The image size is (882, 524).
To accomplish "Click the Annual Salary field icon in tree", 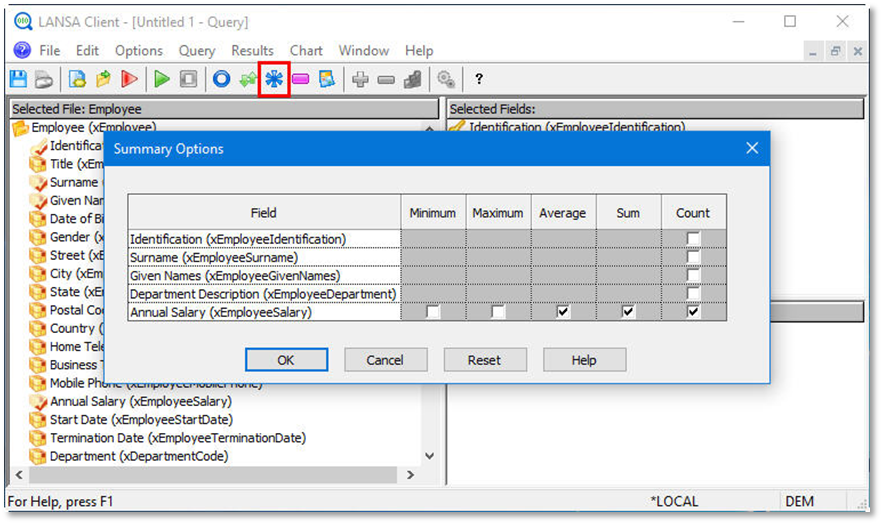I will pos(38,401).
